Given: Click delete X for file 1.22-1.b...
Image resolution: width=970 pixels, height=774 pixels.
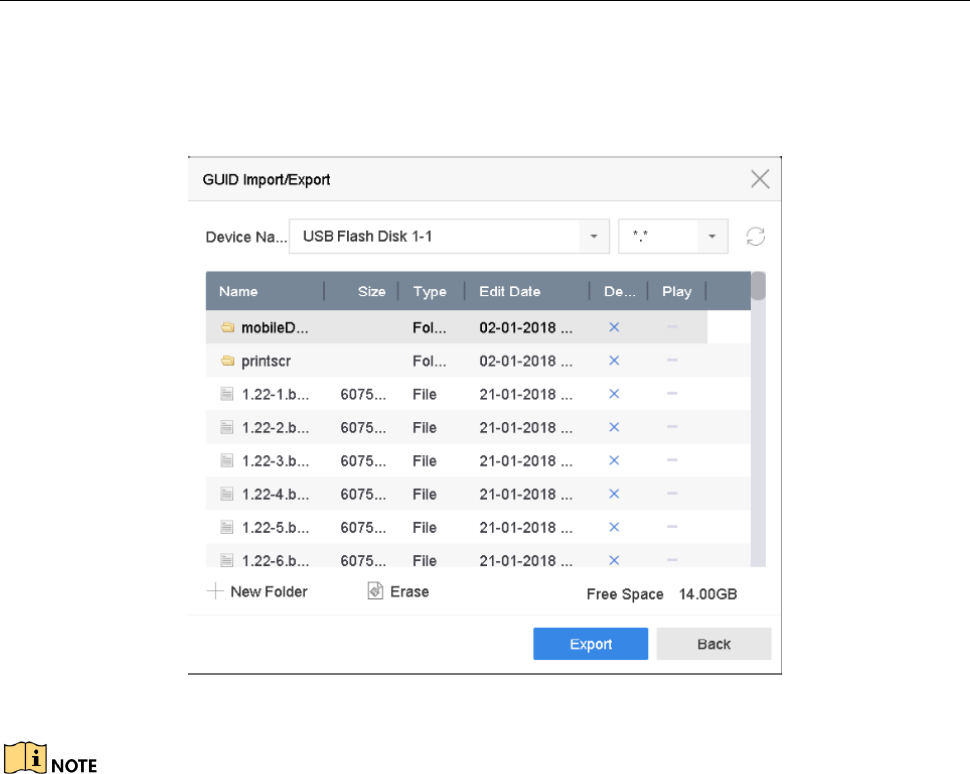Looking at the screenshot, I should [x=614, y=394].
